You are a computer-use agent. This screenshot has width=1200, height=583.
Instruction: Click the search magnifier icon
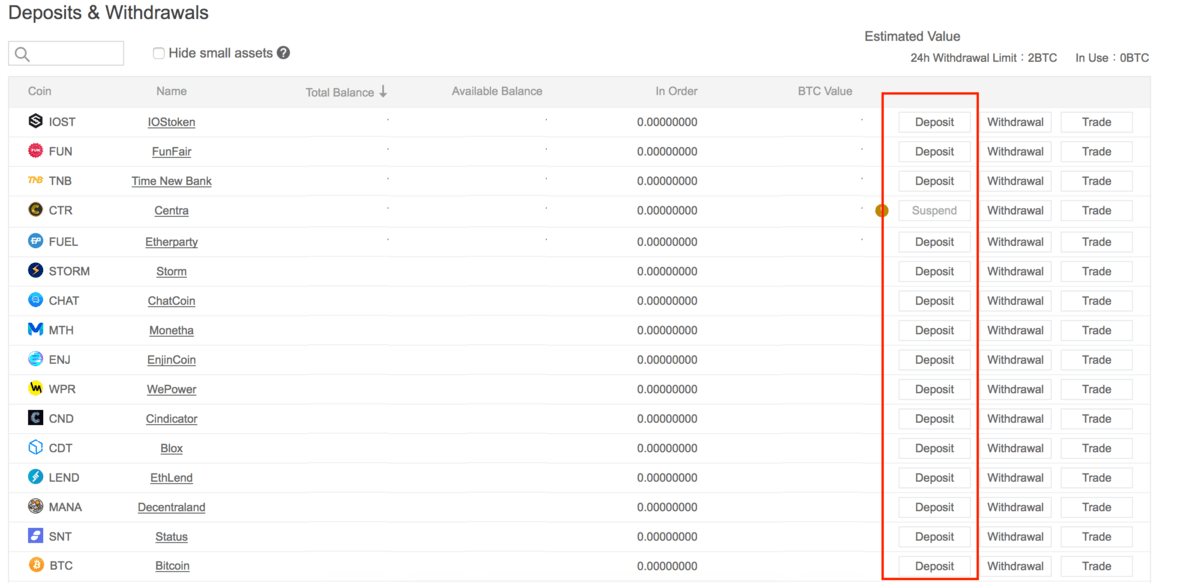click(x=22, y=54)
